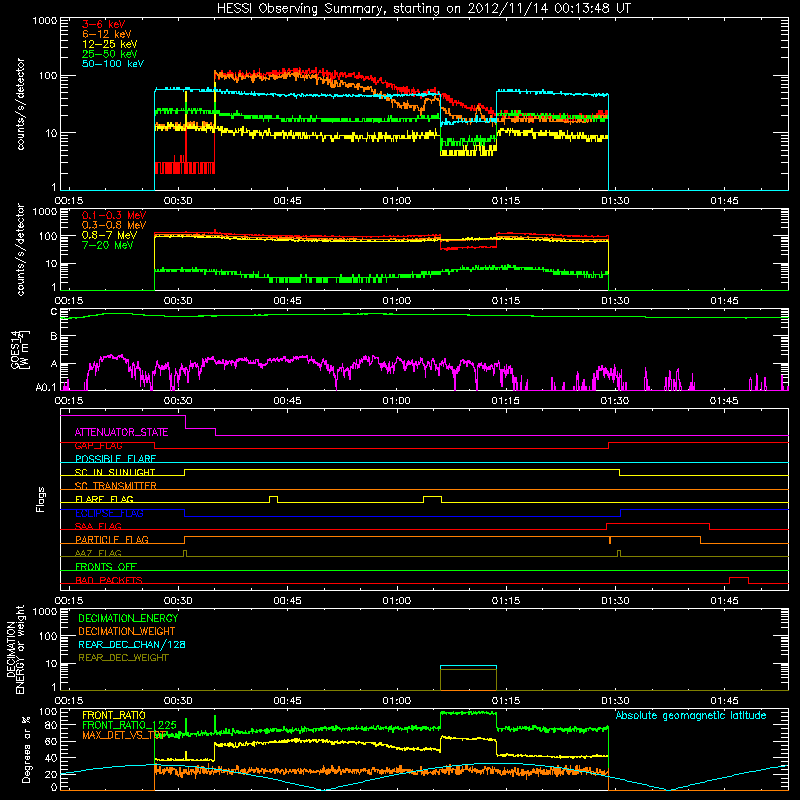
Task: Select the DECIMATION ENERGY or weight axis label
Action: click(x=15, y=649)
